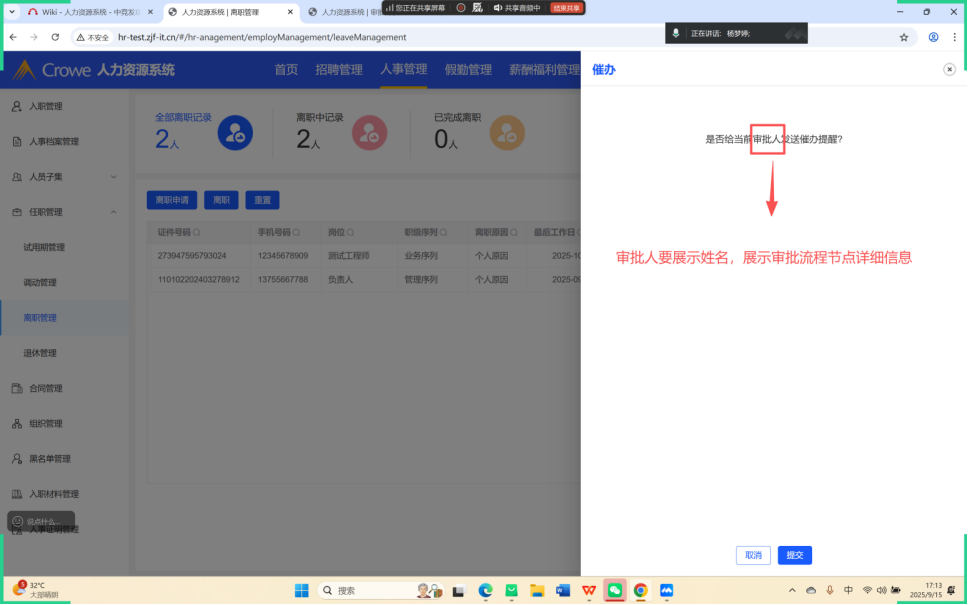Open 调动管理 in the sidebar
968x605 pixels.
(64, 282)
